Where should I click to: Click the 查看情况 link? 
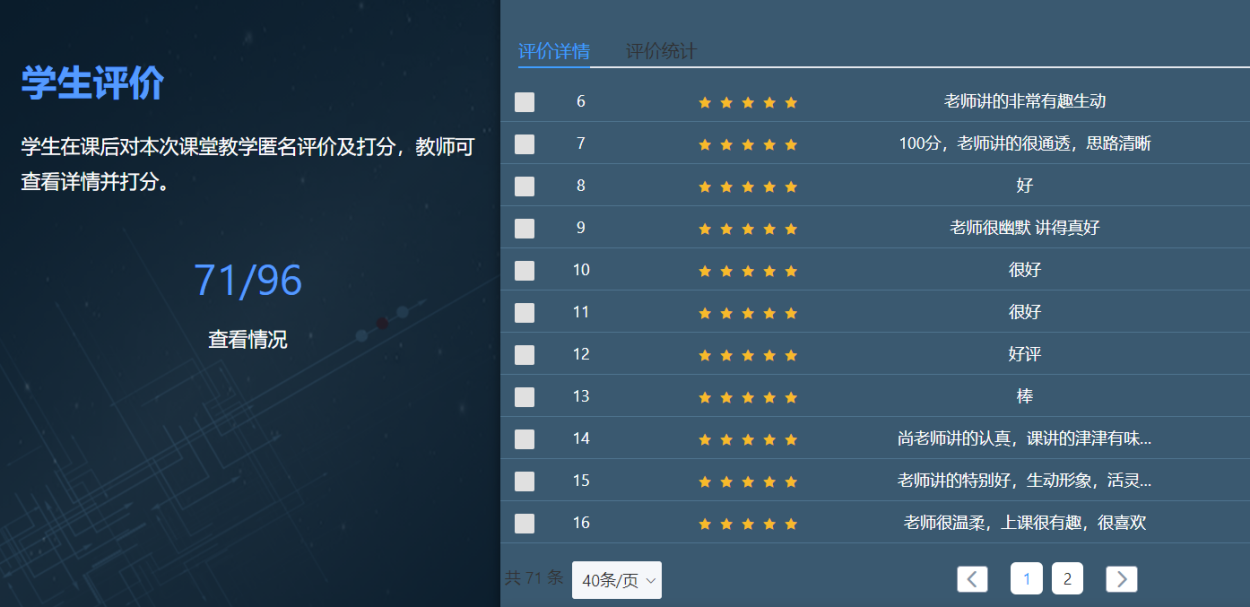tap(247, 340)
